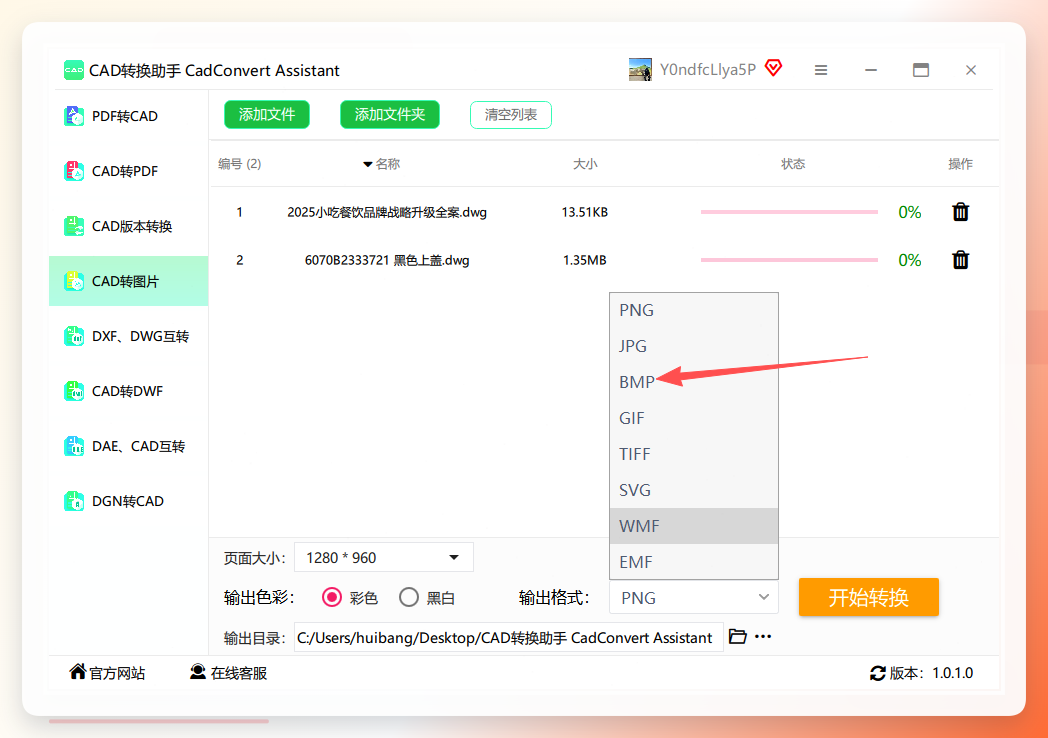Select the 彩色 color output radio

[332, 597]
